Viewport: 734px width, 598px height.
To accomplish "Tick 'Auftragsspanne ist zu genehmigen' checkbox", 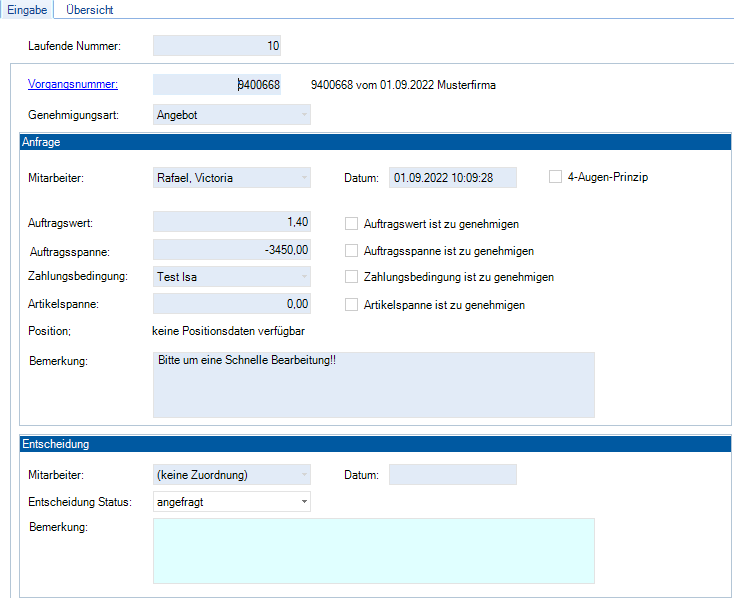I will (351, 251).
